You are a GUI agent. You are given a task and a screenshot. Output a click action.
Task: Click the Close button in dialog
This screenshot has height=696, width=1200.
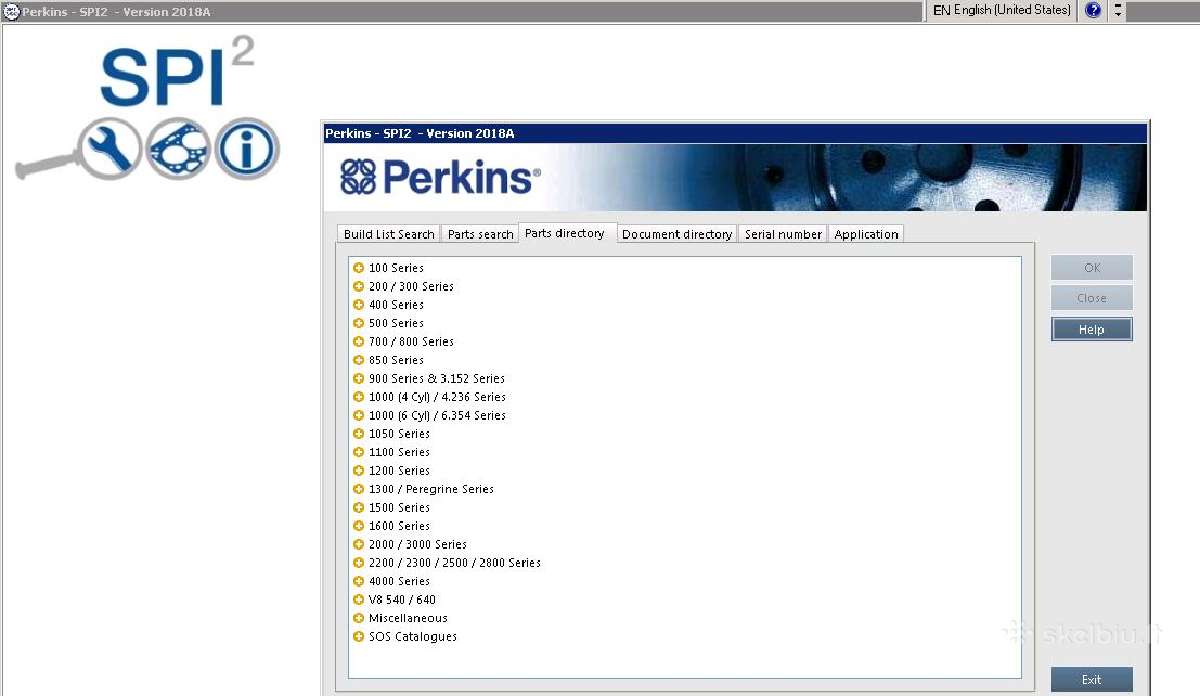[x=1092, y=298]
